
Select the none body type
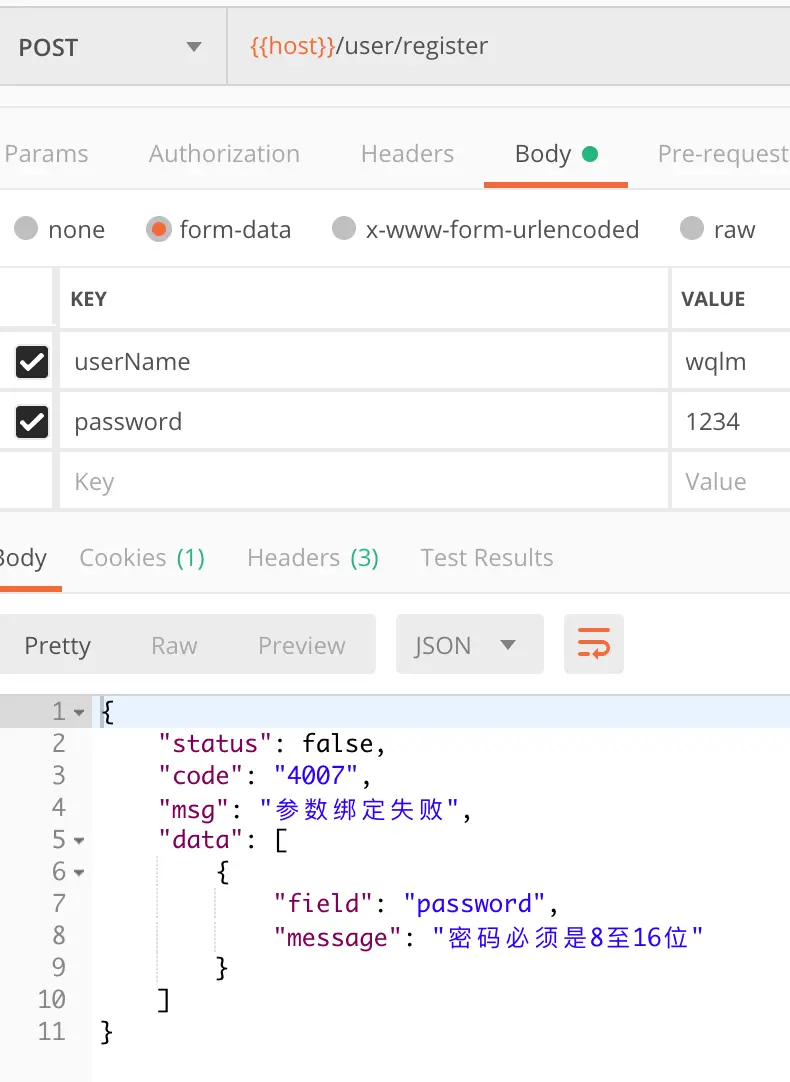[27, 229]
